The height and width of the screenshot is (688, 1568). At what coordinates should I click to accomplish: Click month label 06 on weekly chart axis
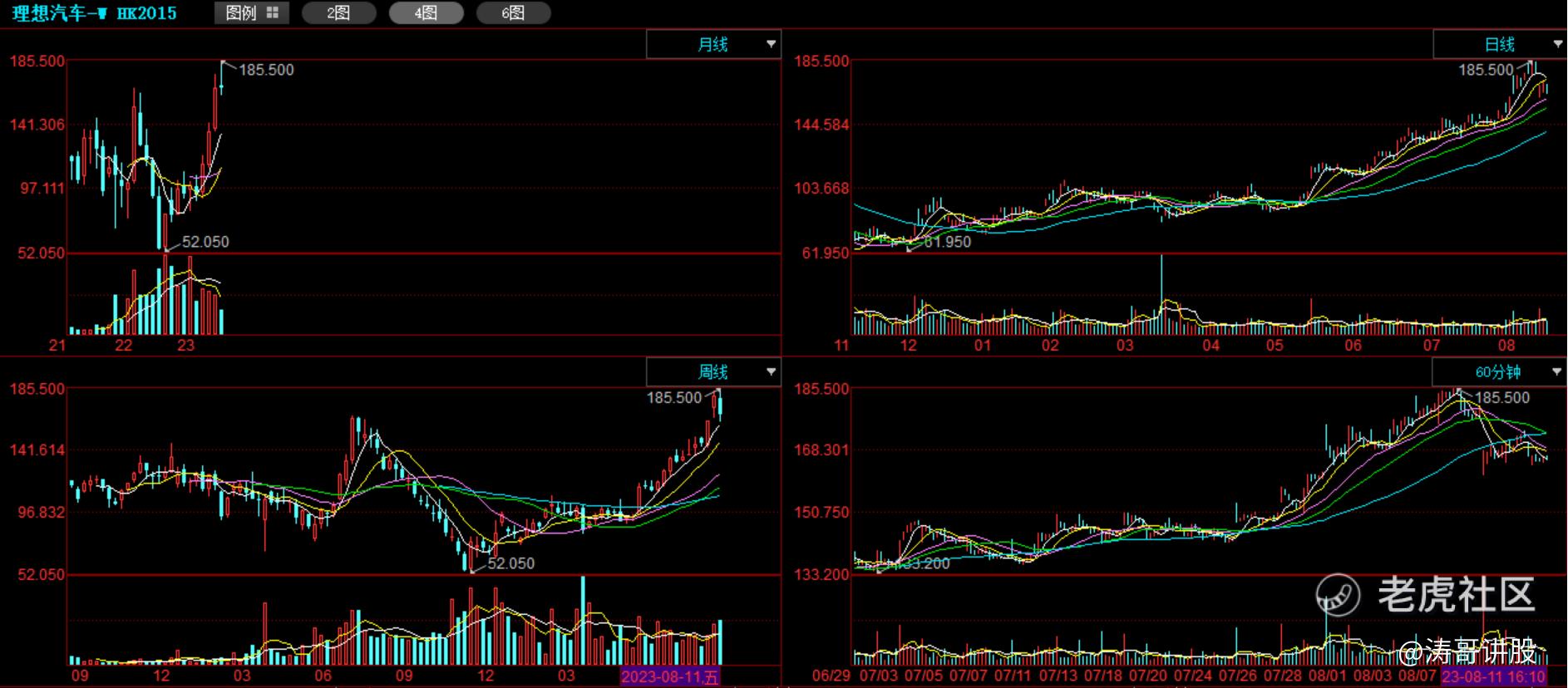pos(323,676)
